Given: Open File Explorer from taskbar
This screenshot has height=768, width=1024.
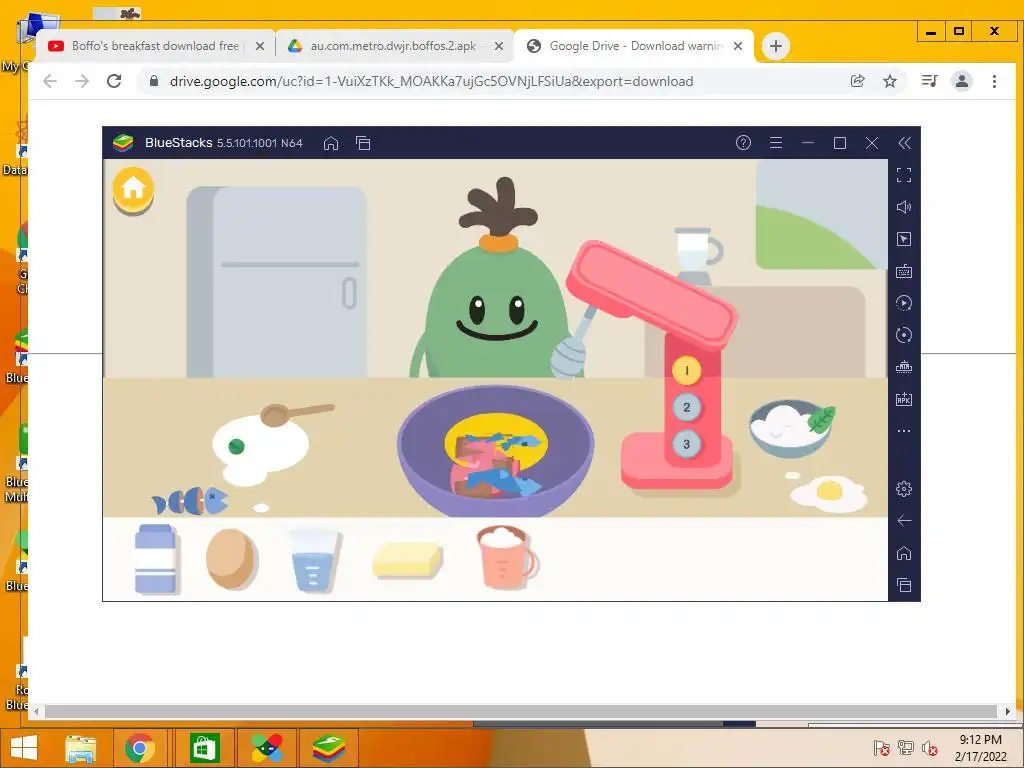Looking at the screenshot, I should (80, 748).
